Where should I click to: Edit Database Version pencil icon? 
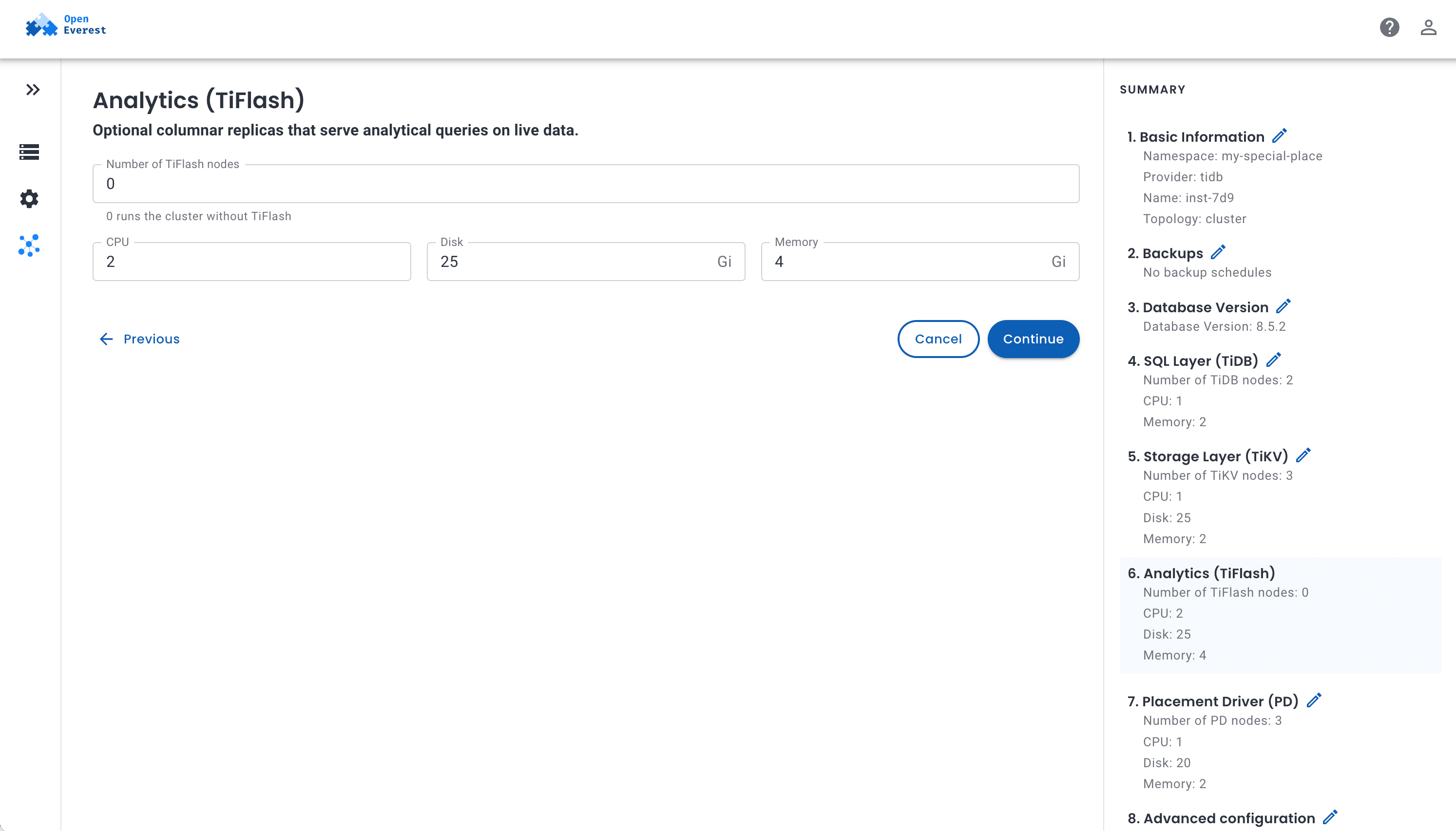(x=1283, y=306)
